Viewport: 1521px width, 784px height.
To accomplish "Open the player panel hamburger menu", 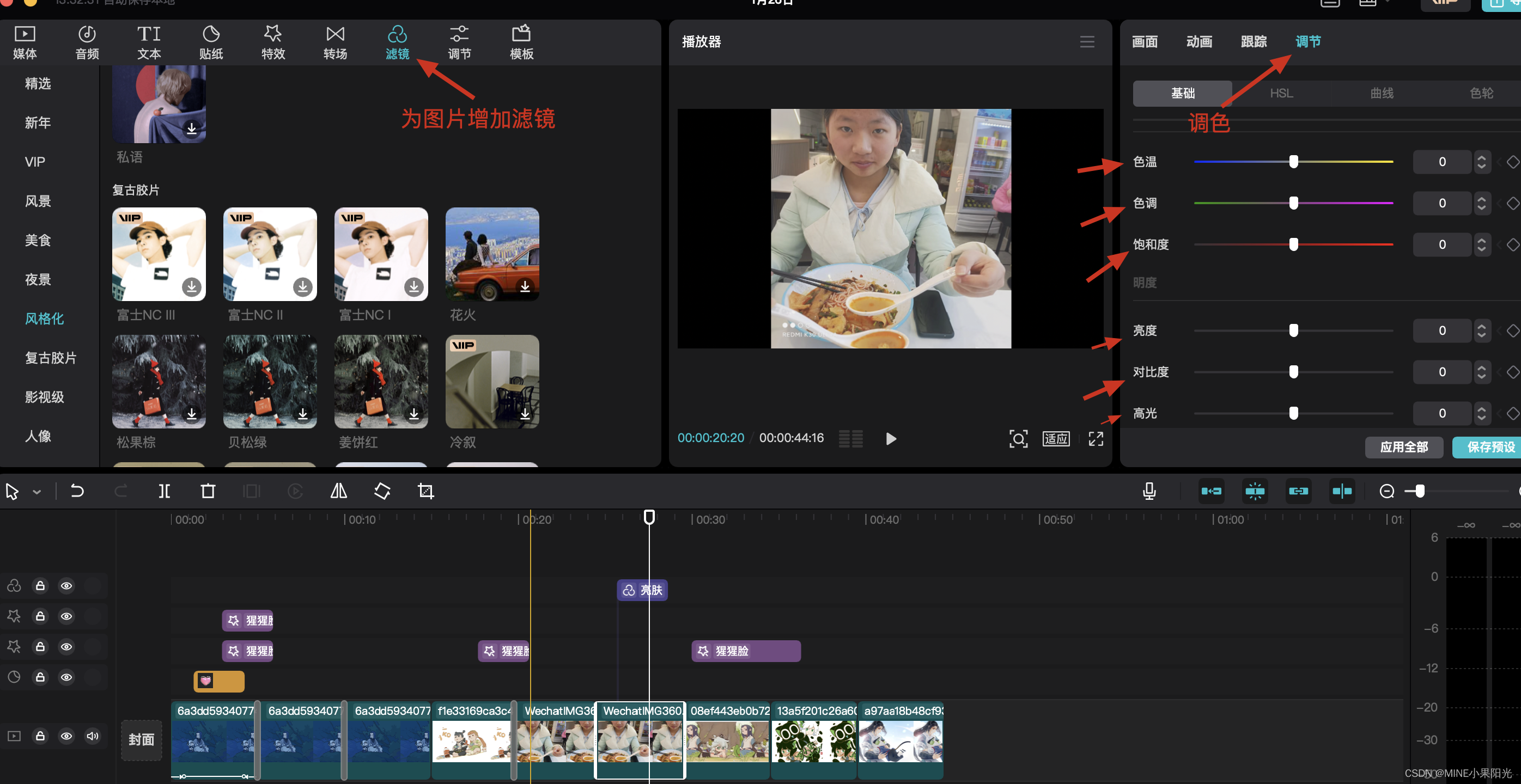I will point(1087,42).
